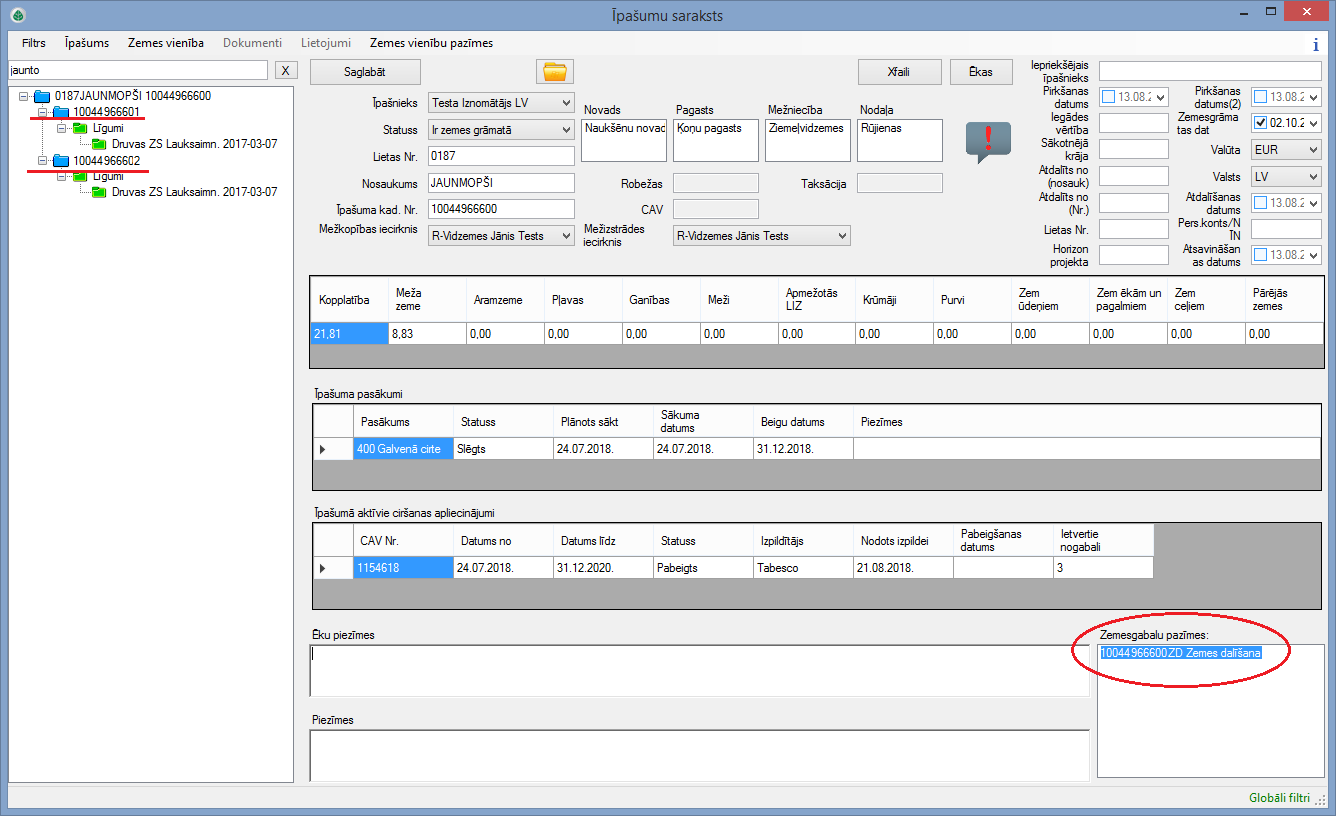
Task: Click the red exclamation speech bubble icon
Action: tap(988, 140)
